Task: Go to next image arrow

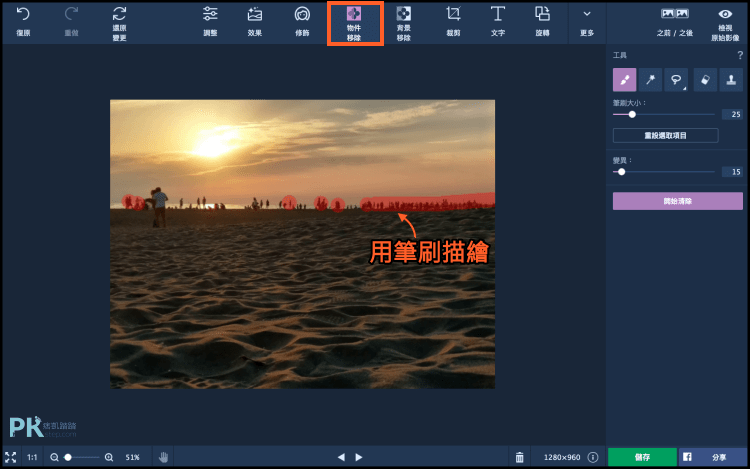Action: (359, 458)
